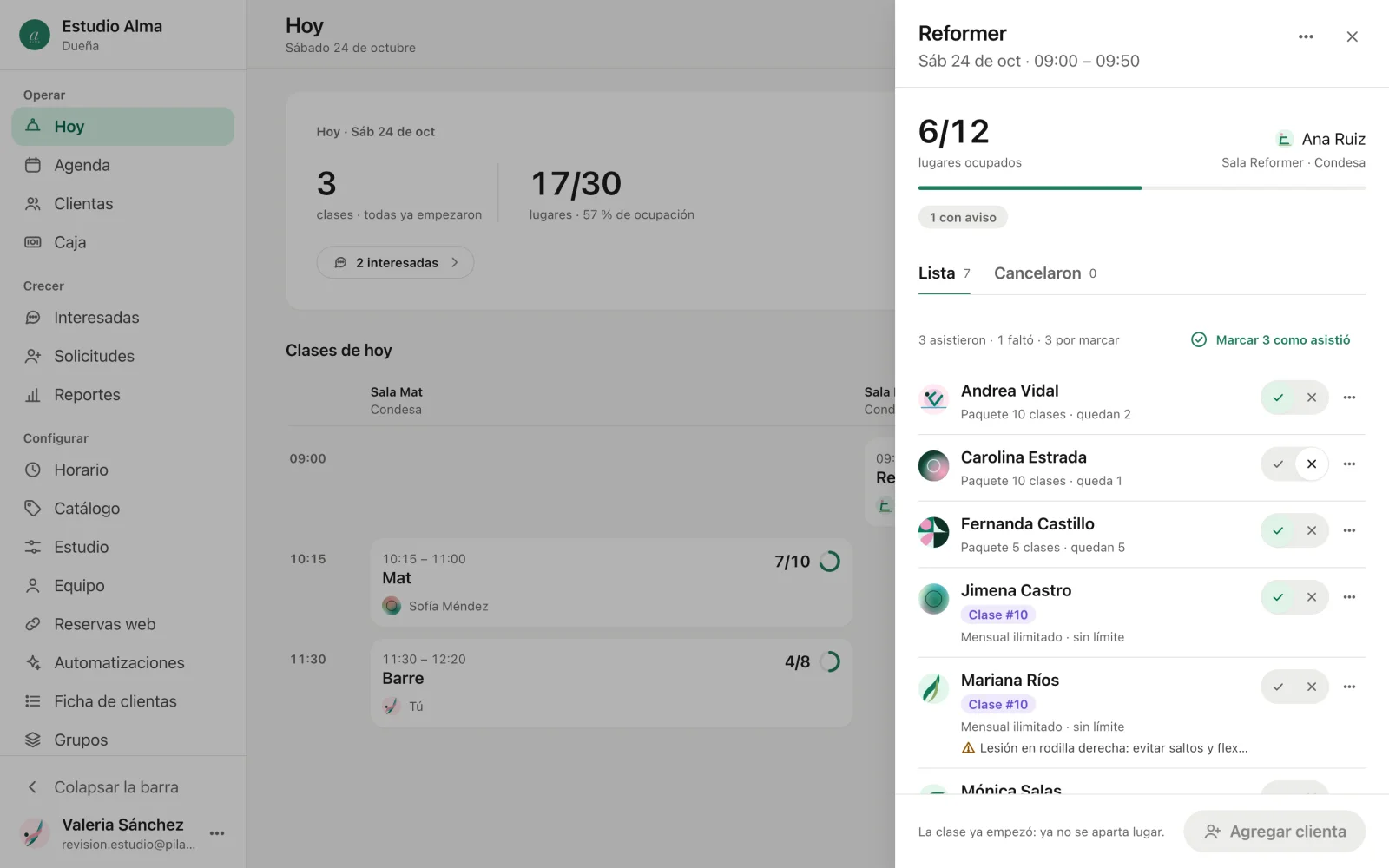This screenshot has width=1389, height=868.
Task: Open Andrea Vidal row options menu
Action: [1349, 398]
